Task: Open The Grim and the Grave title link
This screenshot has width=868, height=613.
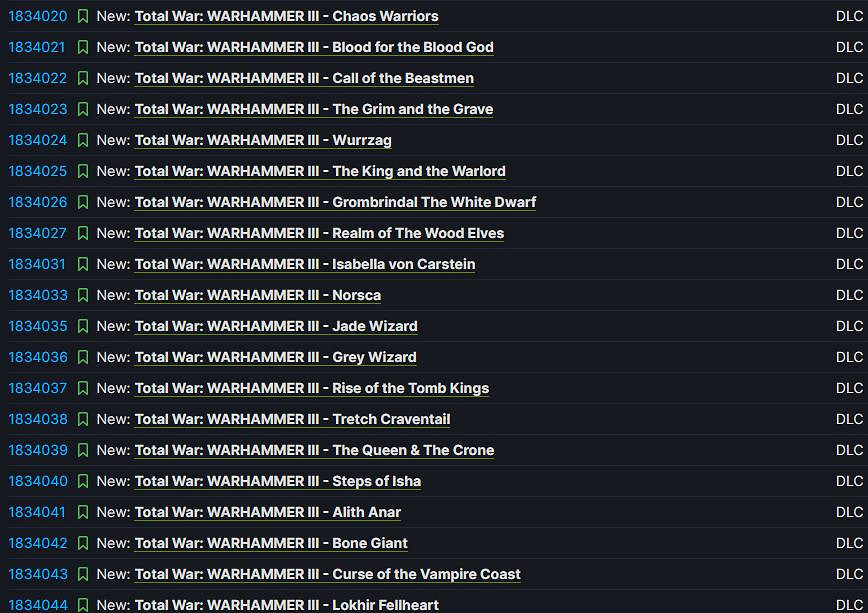Action: (x=313, y=109)
